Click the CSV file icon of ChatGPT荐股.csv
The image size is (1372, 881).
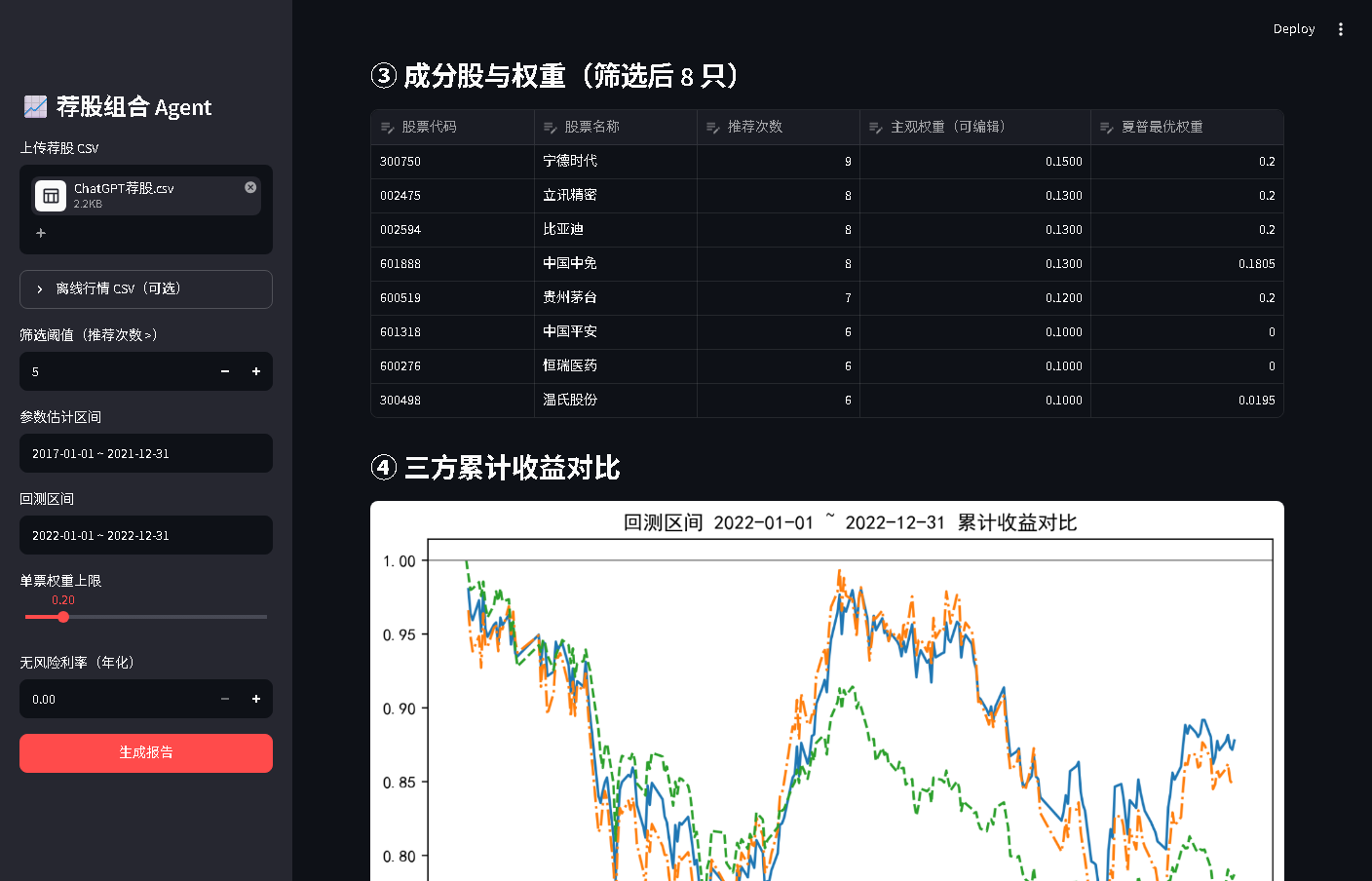pos(51,196)
